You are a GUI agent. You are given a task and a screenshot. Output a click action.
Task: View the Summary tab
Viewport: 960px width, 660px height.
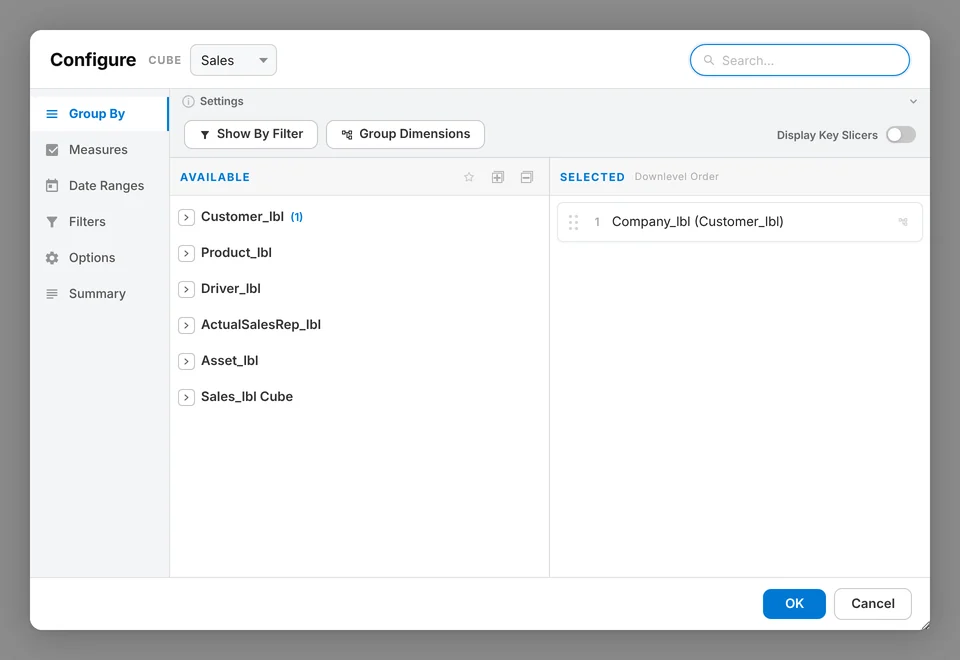pyautogui.click(x=100, y=294)
